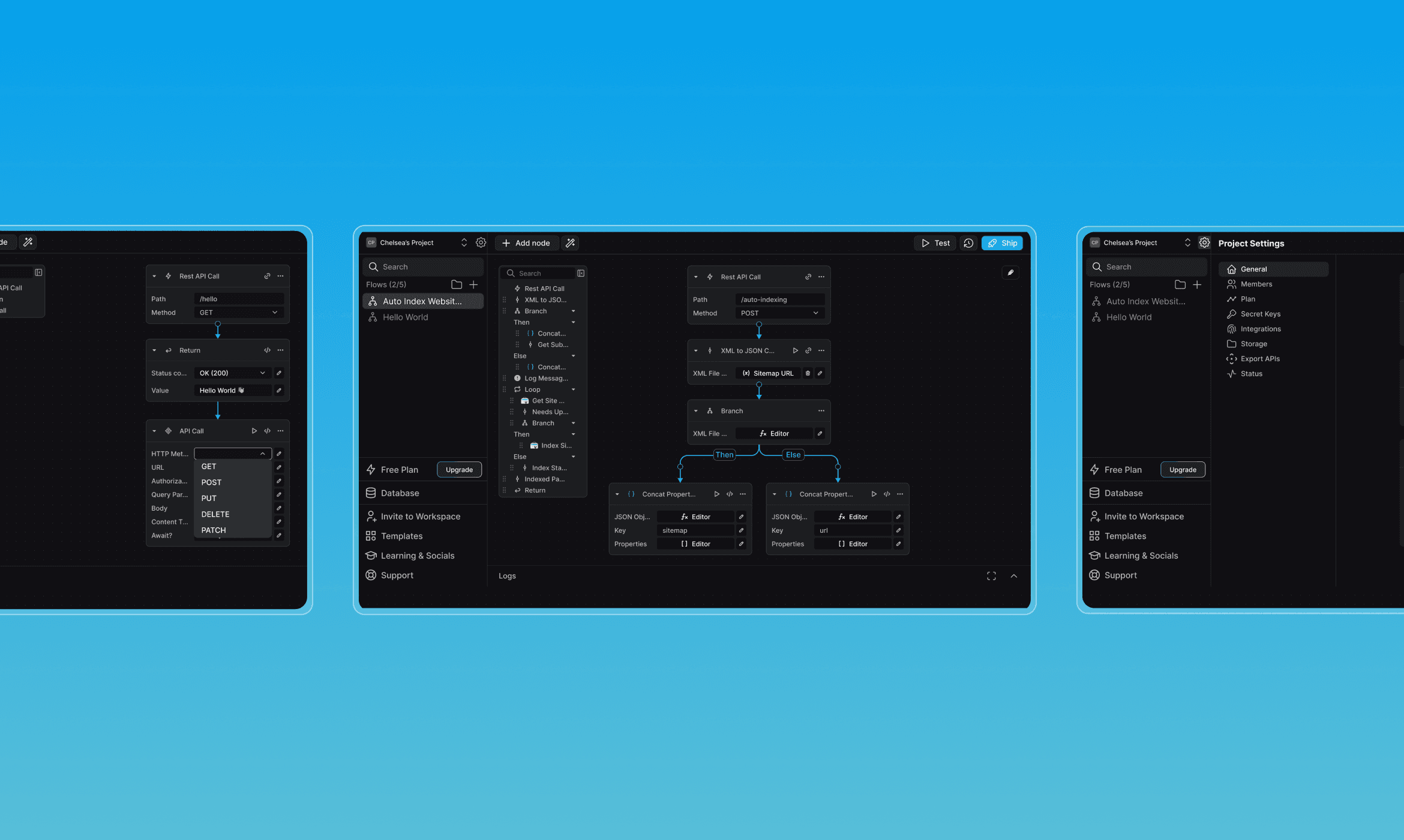Collapse the XML to JSON C... node on canvas
The width and height of the screenshot is (1404, 840).
[x=696, y=350]
